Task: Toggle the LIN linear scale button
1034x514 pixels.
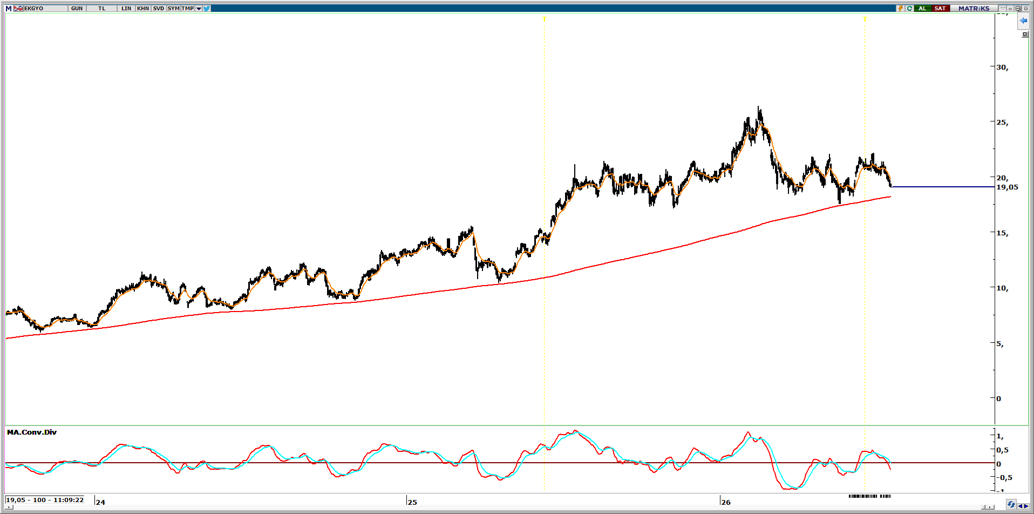Action: 126,9
